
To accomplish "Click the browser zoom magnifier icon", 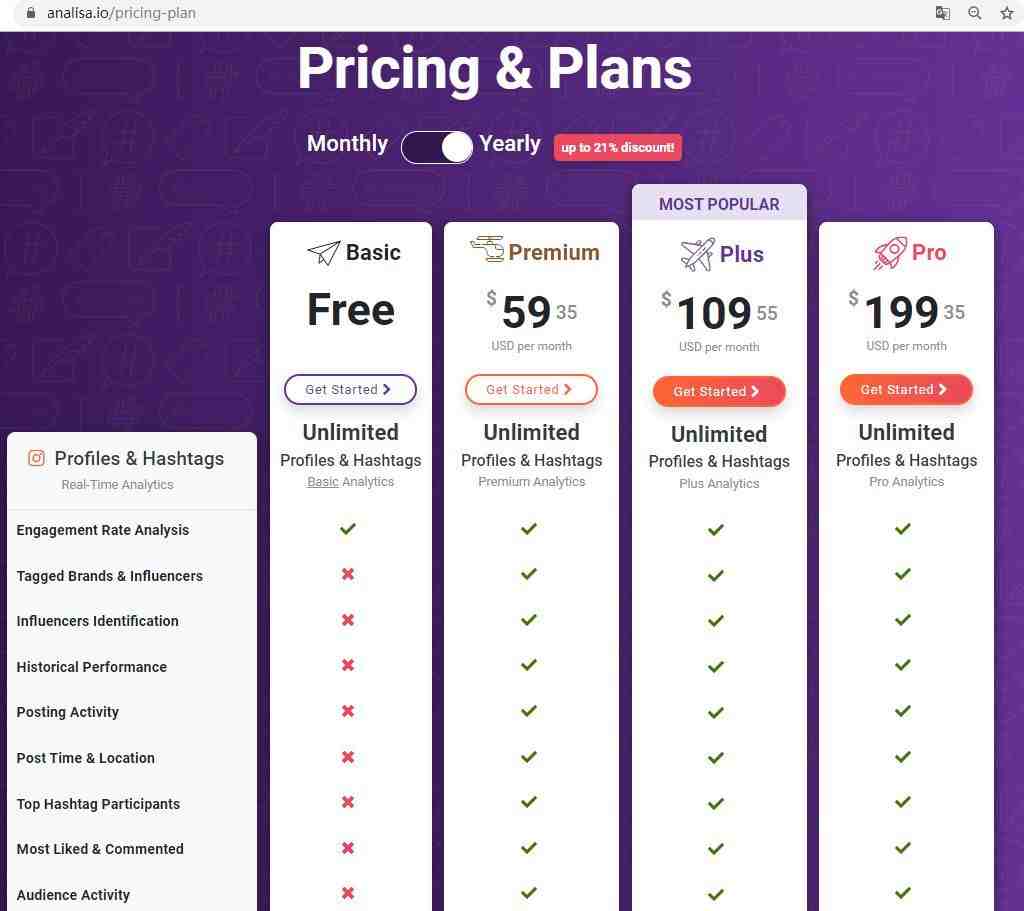I will click(x=974, y=13).
